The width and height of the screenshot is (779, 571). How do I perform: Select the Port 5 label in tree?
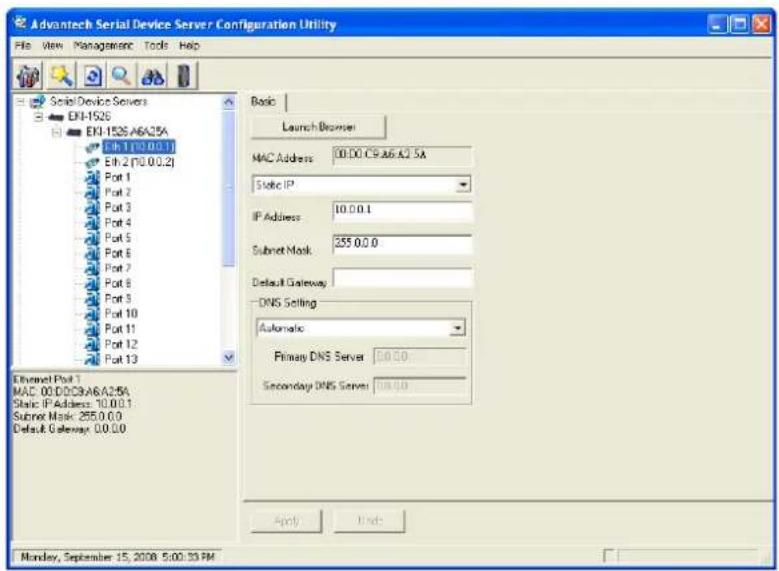(118, 238)
